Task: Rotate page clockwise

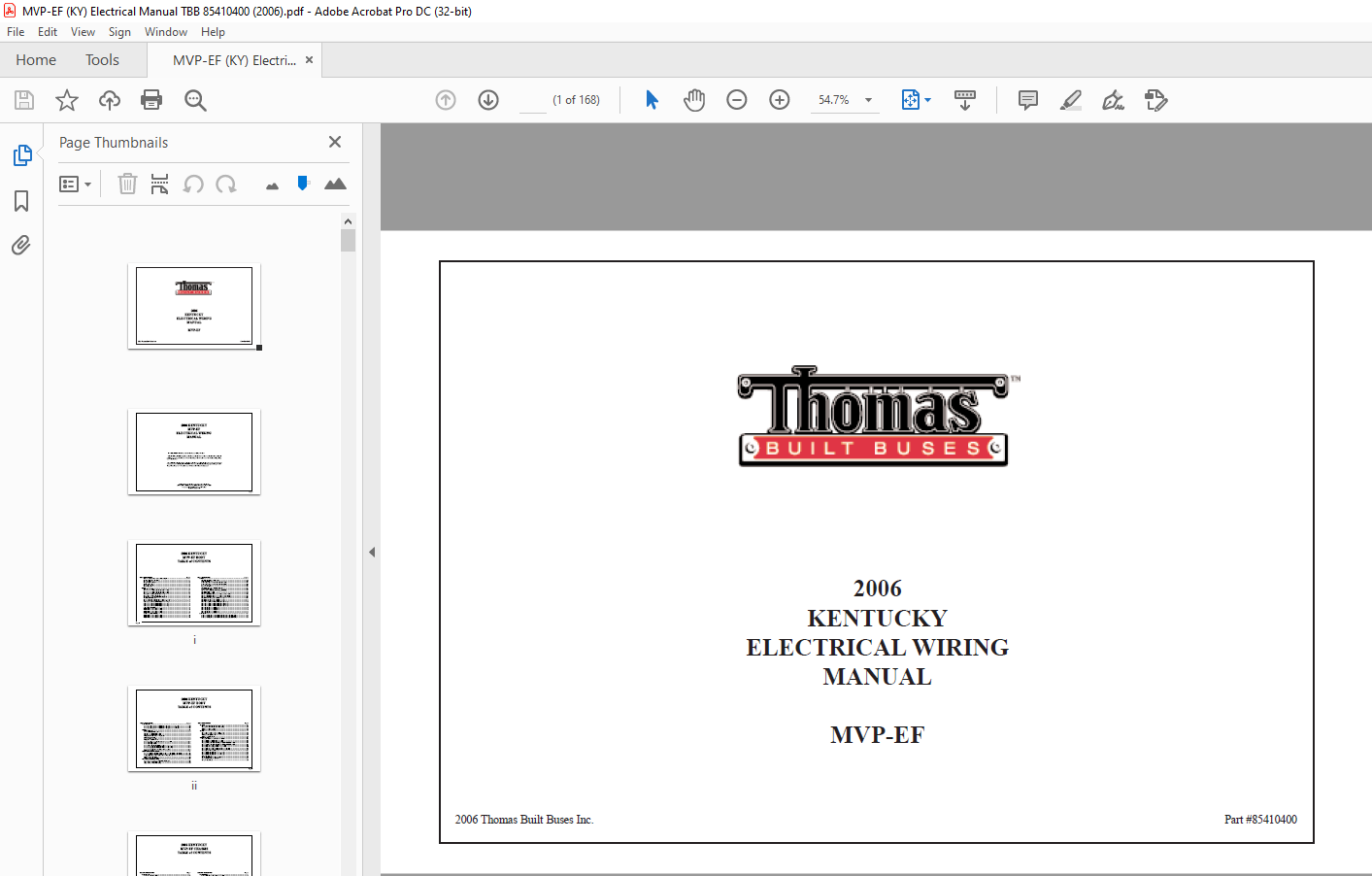Action: coord(226,184)
